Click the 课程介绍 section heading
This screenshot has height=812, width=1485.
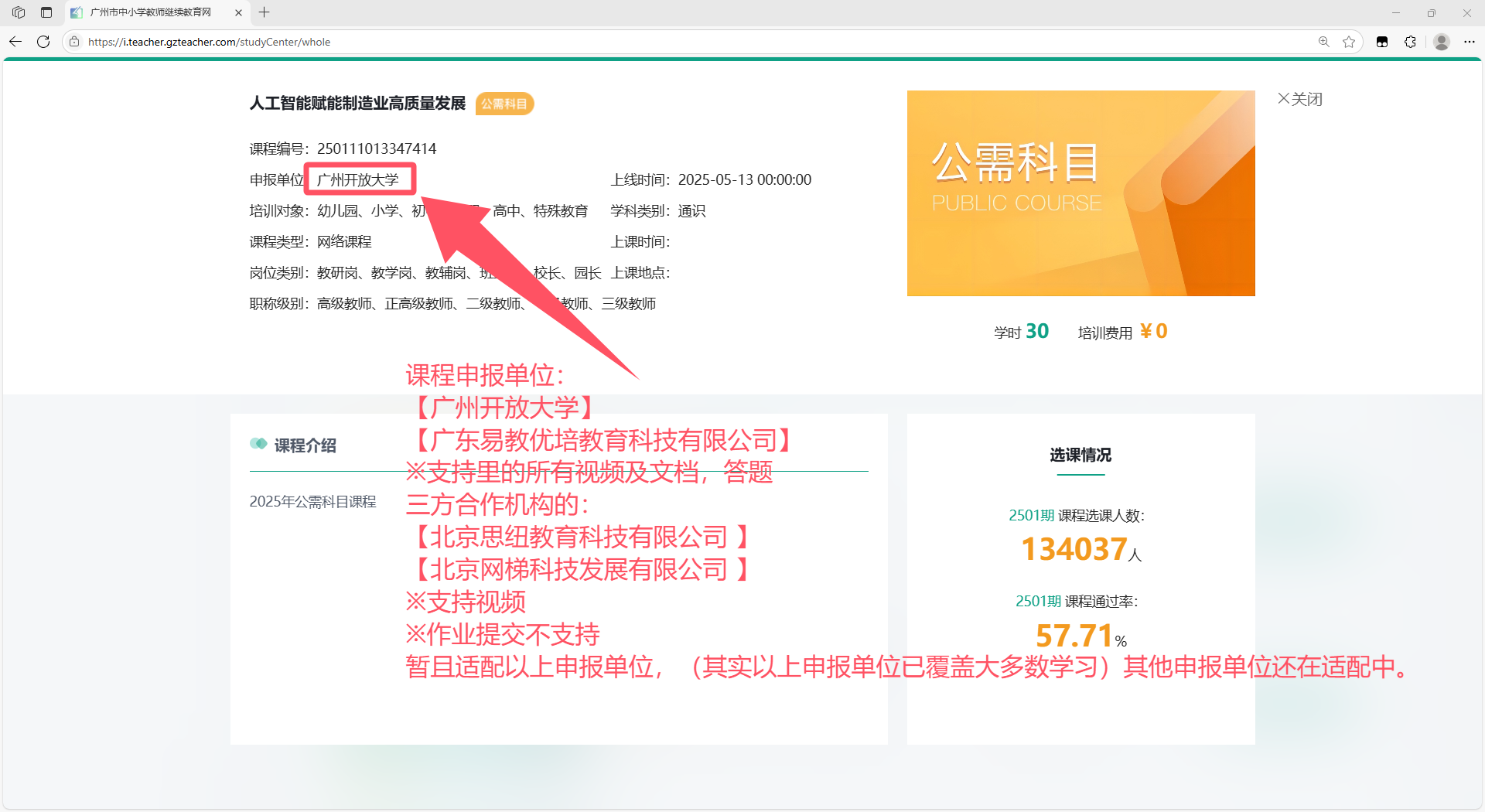305,445
